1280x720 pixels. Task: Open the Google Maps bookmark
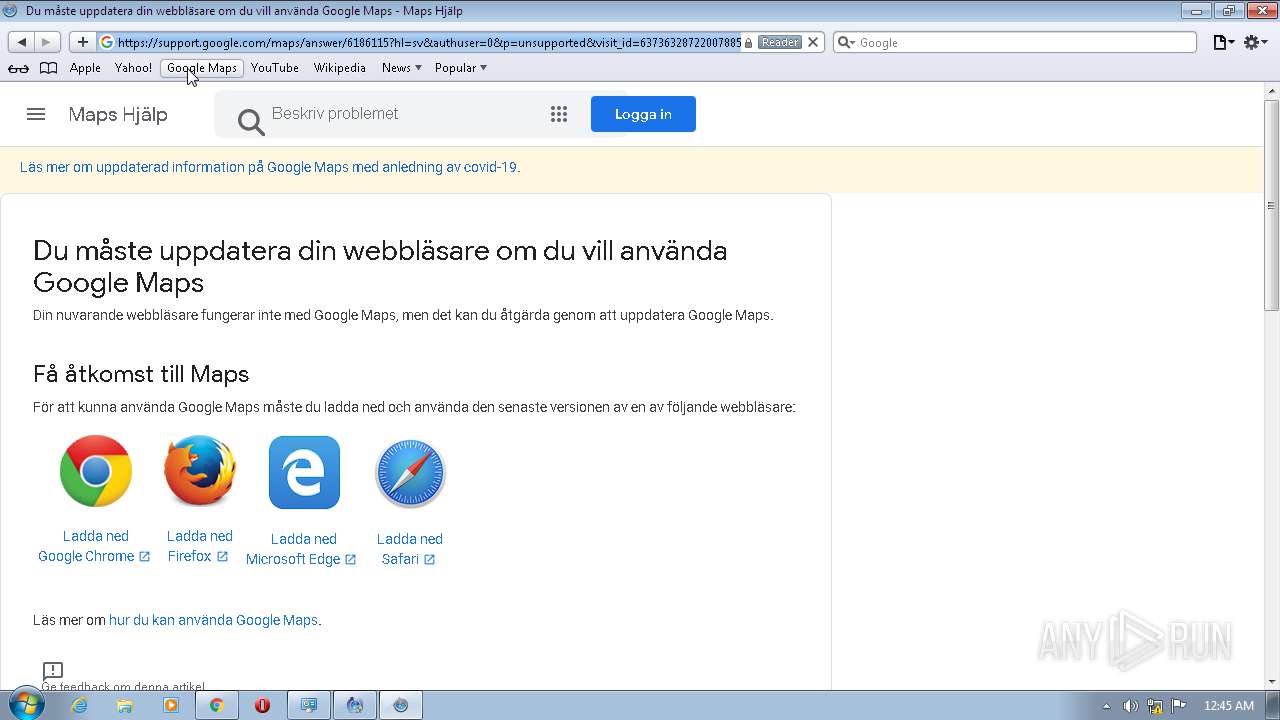[202, 68]
